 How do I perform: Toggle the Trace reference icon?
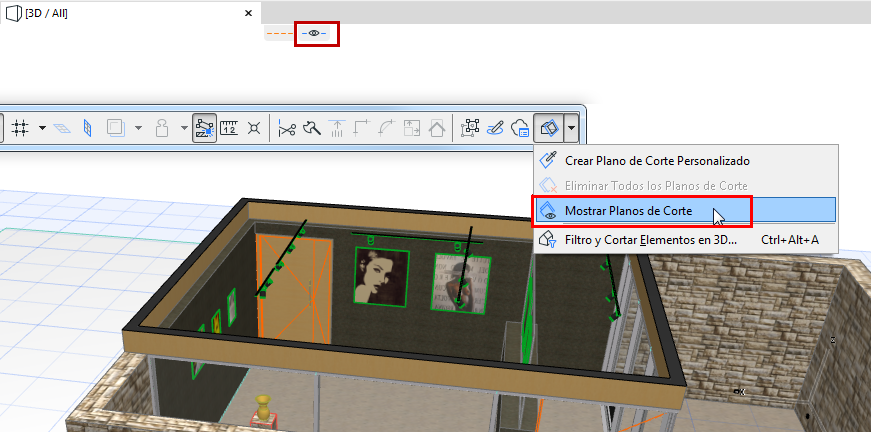(x=116, y=128)
